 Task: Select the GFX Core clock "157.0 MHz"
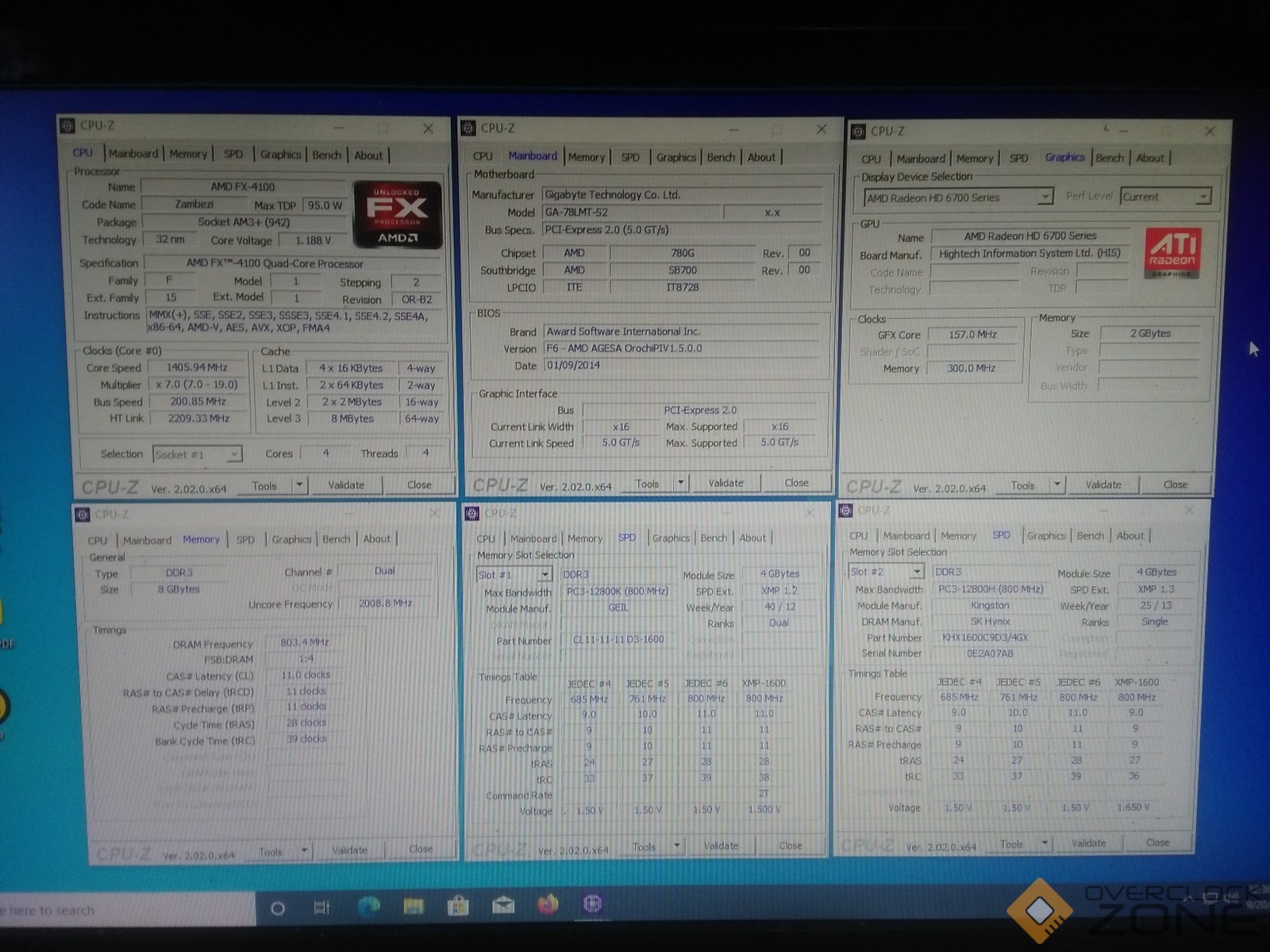coord(973,334)
